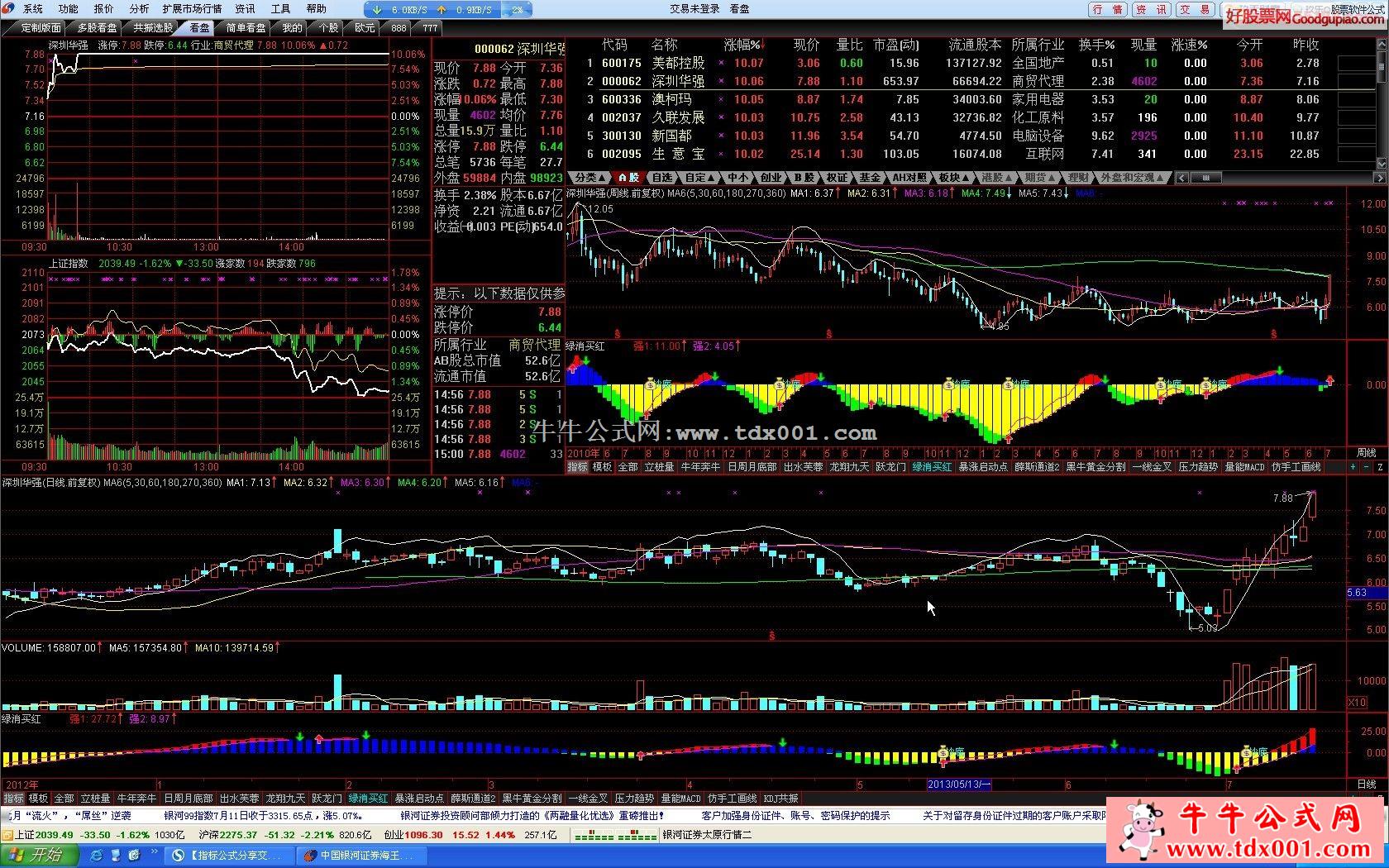Sort stock list by 现价 column
The height and width of the screenshot is (868, 1389).
coord(806,45)
